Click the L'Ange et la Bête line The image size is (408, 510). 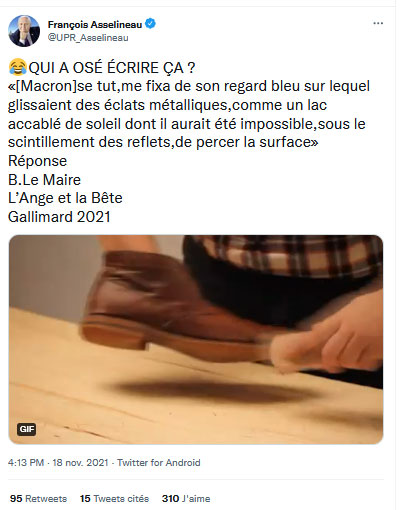[x=65, y=198]
